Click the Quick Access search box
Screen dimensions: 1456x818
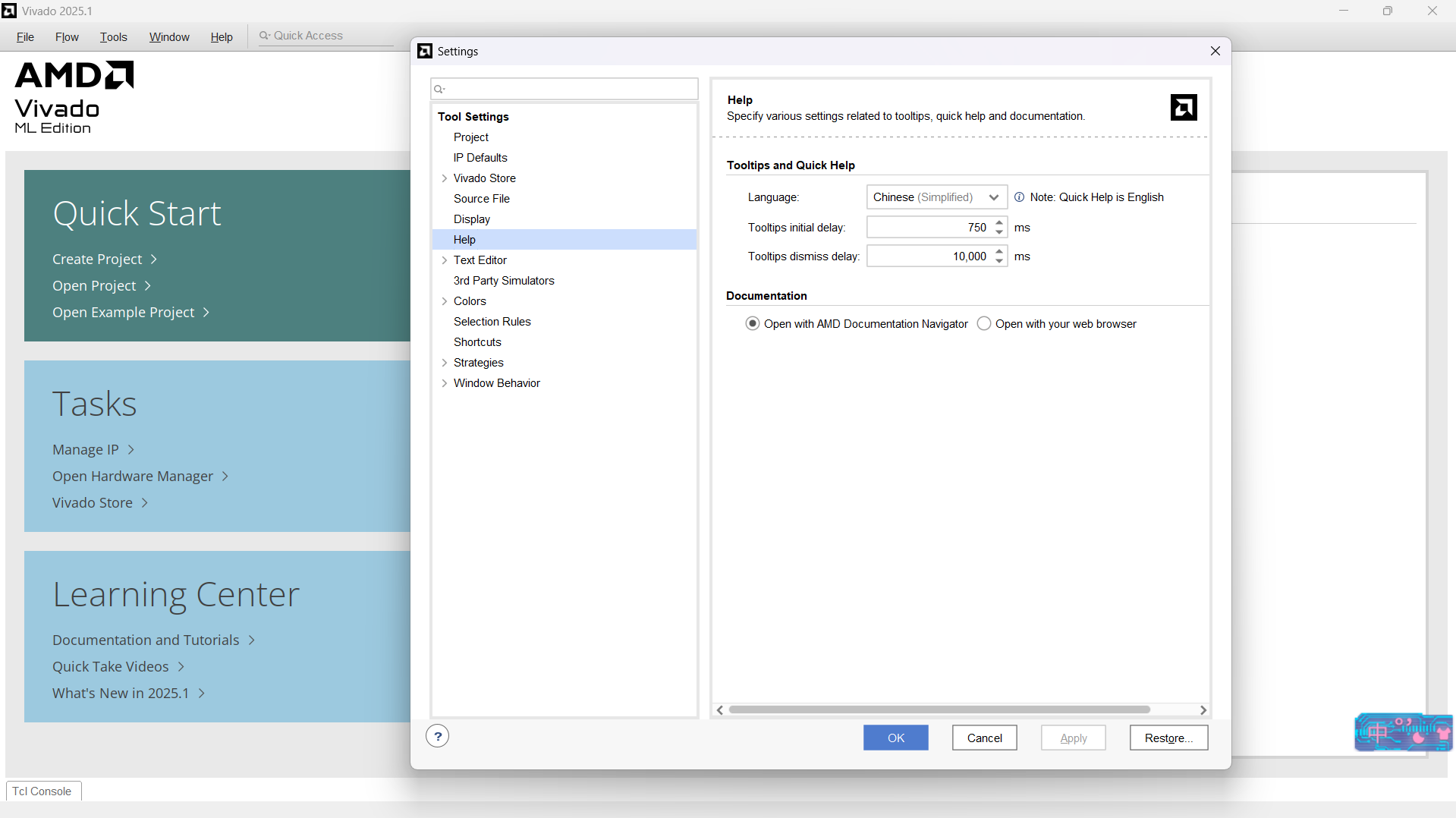pyautogui.click(x=326, y=36)
